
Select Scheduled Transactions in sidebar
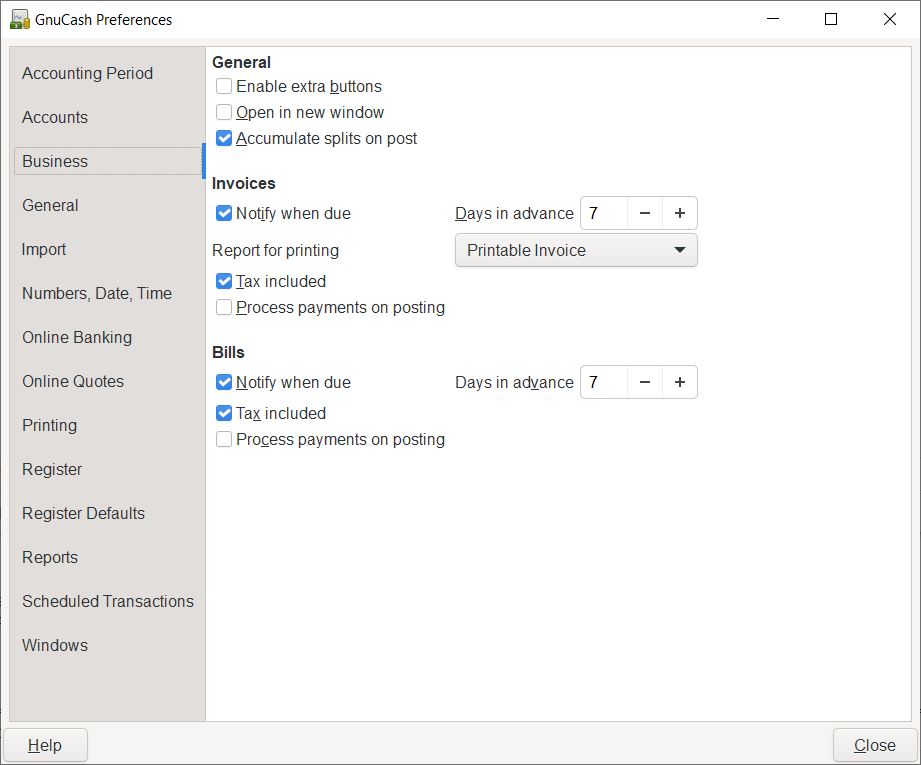pyautogui.click(x=108, y=601)
